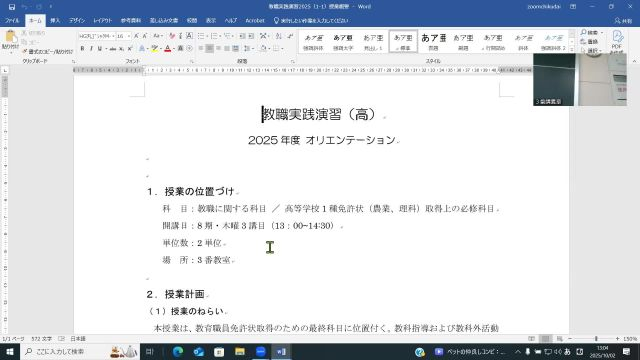
Task: Click the character shading icon
Action: pyautogui.click(x=180, y=49)
